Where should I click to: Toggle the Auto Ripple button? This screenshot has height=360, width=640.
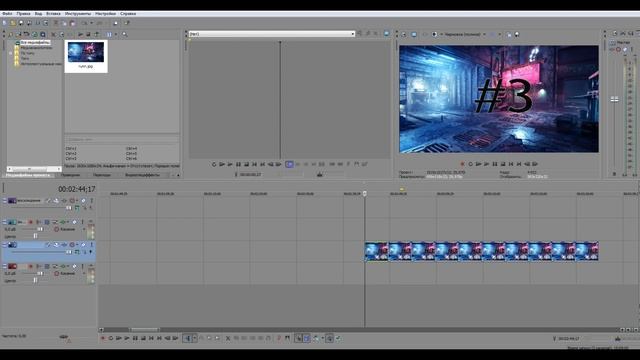pyautogui.click(x=316, y=338)
